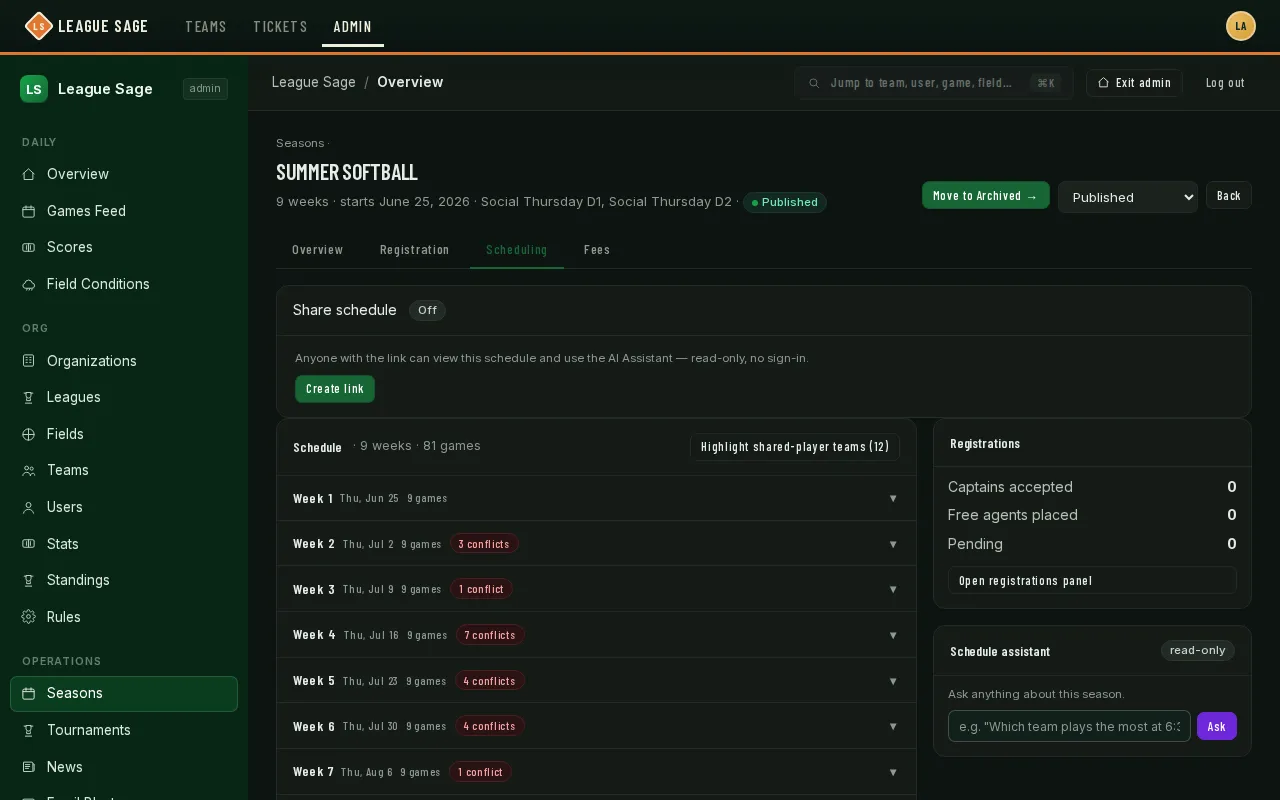Click the LA user avatar
The width and height of the screenshot is (1280, 800).
(1241, 26)
